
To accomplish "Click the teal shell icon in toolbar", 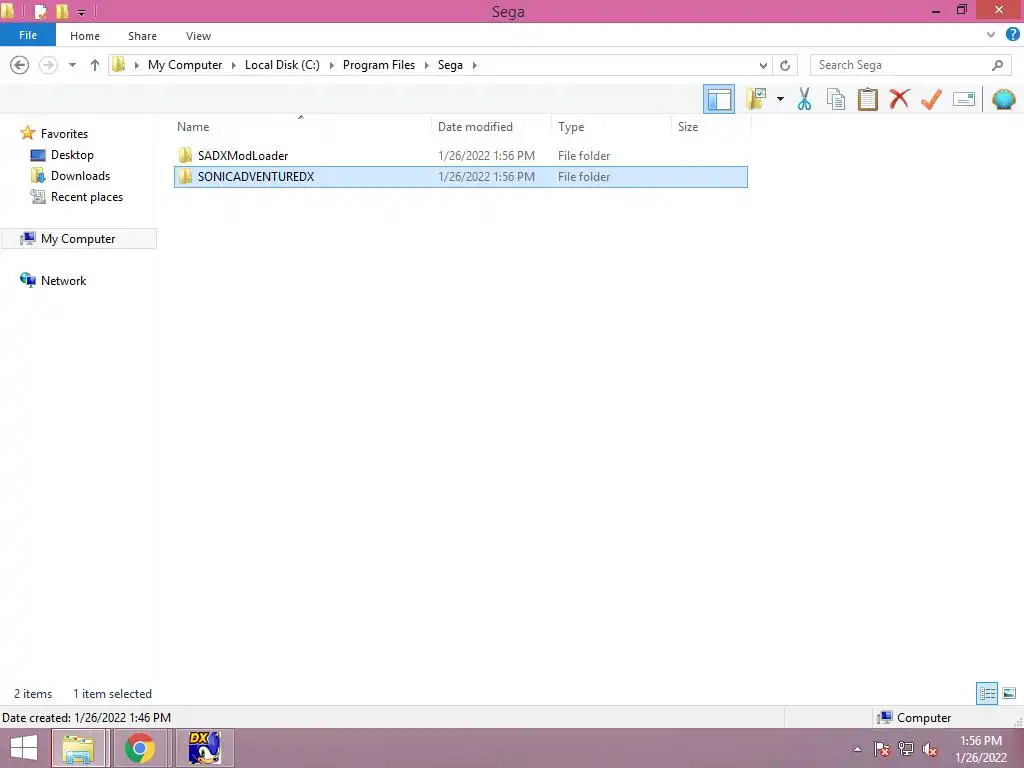I will [1003, 99].
